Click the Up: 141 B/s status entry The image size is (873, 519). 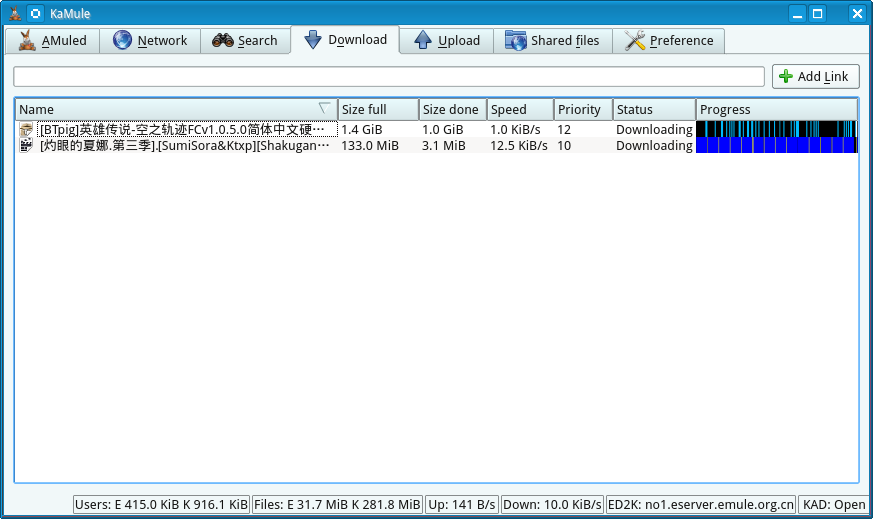point(462,505)
